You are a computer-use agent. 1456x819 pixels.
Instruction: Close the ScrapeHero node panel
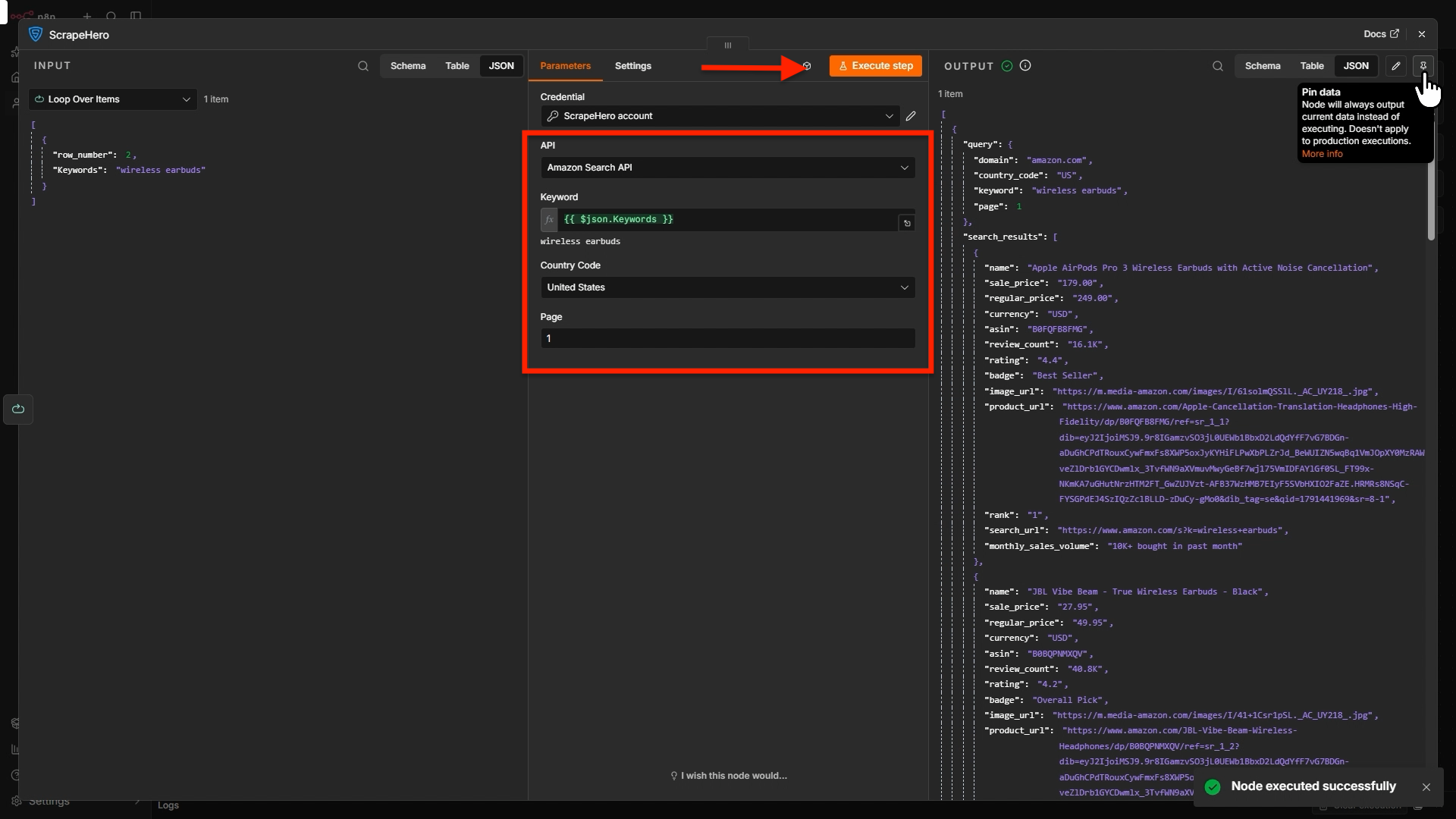[1422, 34]
